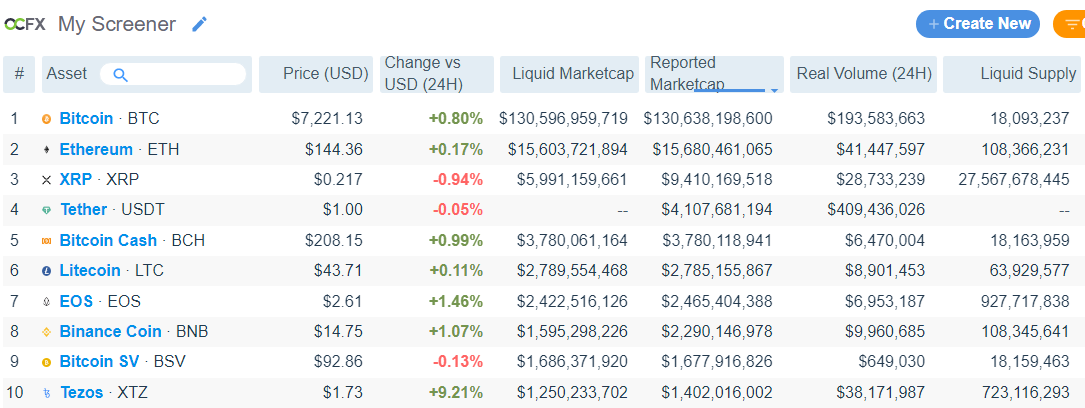Select Bitcoin reported marketcap $130,638,198,600

708,118
